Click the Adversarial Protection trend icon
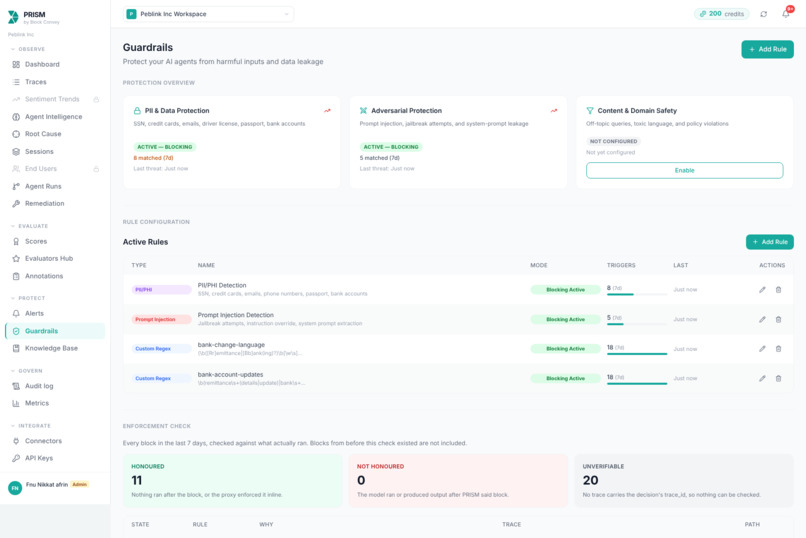Viewport: 806px width, 538px height. (x=554, y=110)
